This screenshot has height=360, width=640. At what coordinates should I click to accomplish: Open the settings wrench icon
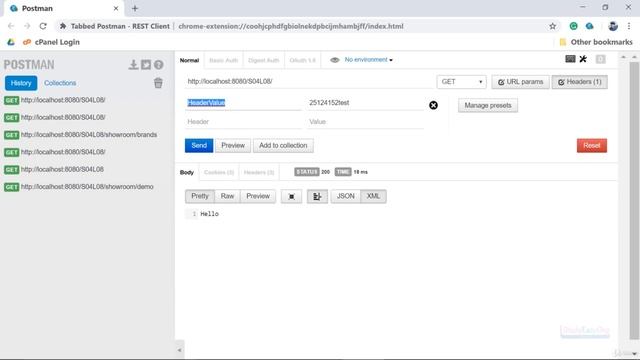tap(583, 59)
